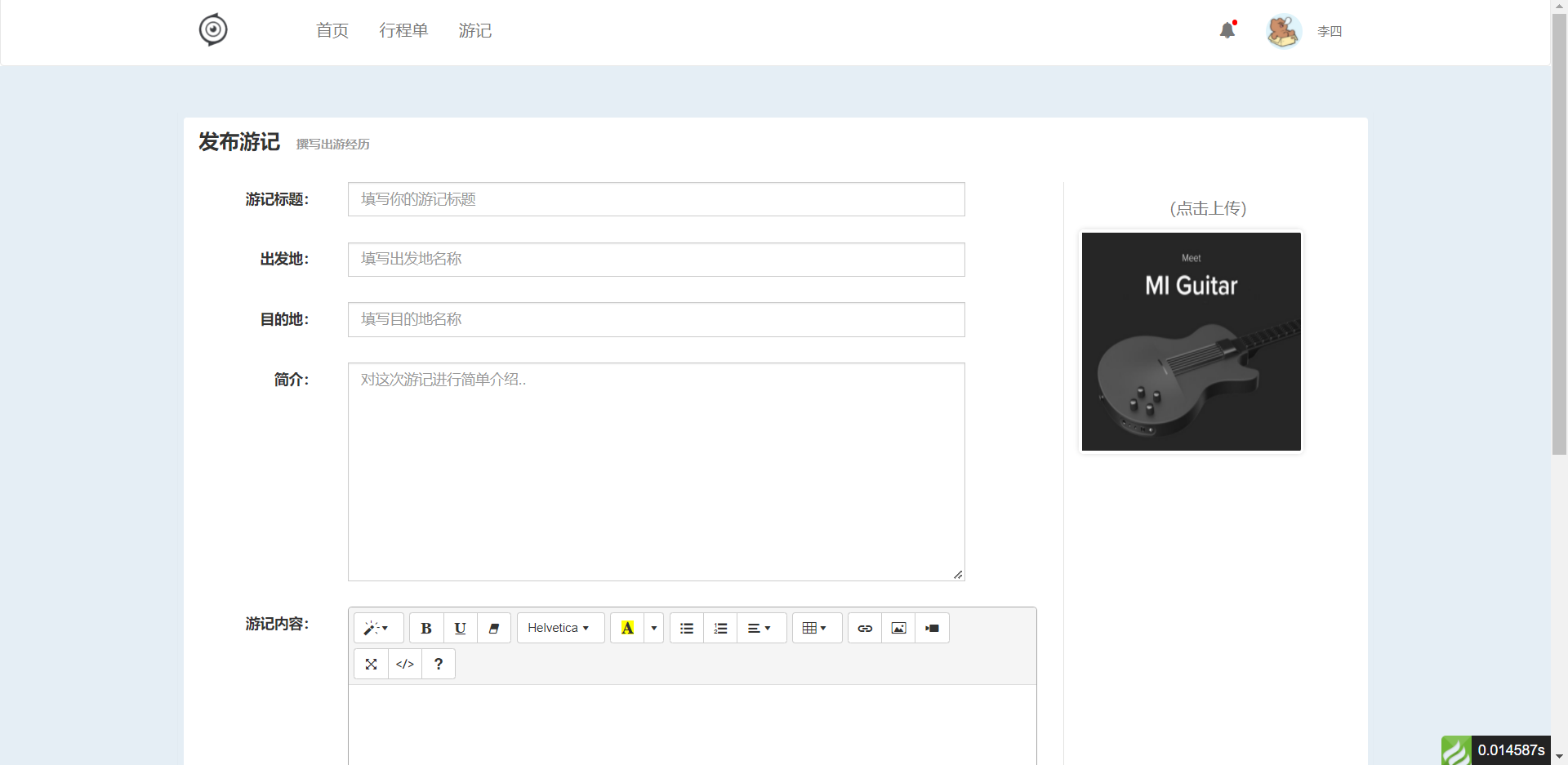This screenshot has width=1568, height=765.
Task: Open the 行程单 nav item
Action: point(403,30)
